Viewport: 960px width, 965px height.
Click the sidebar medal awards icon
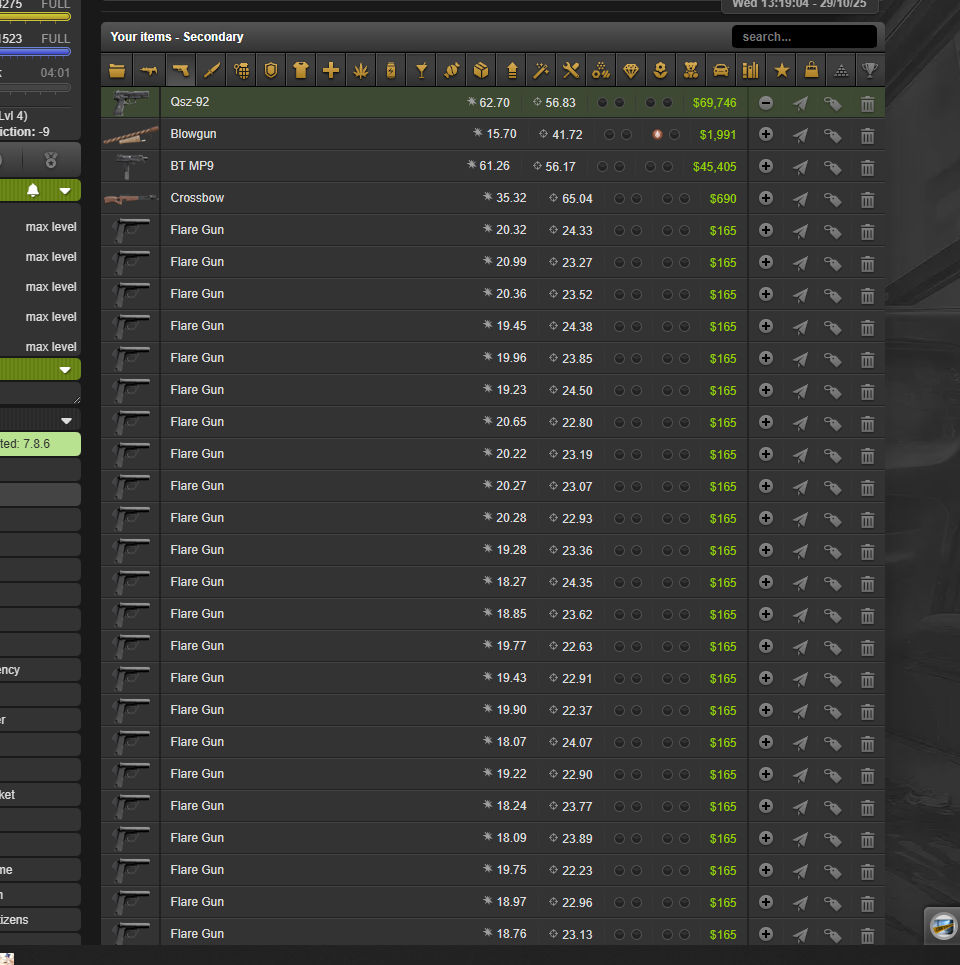tap(51, 161)
